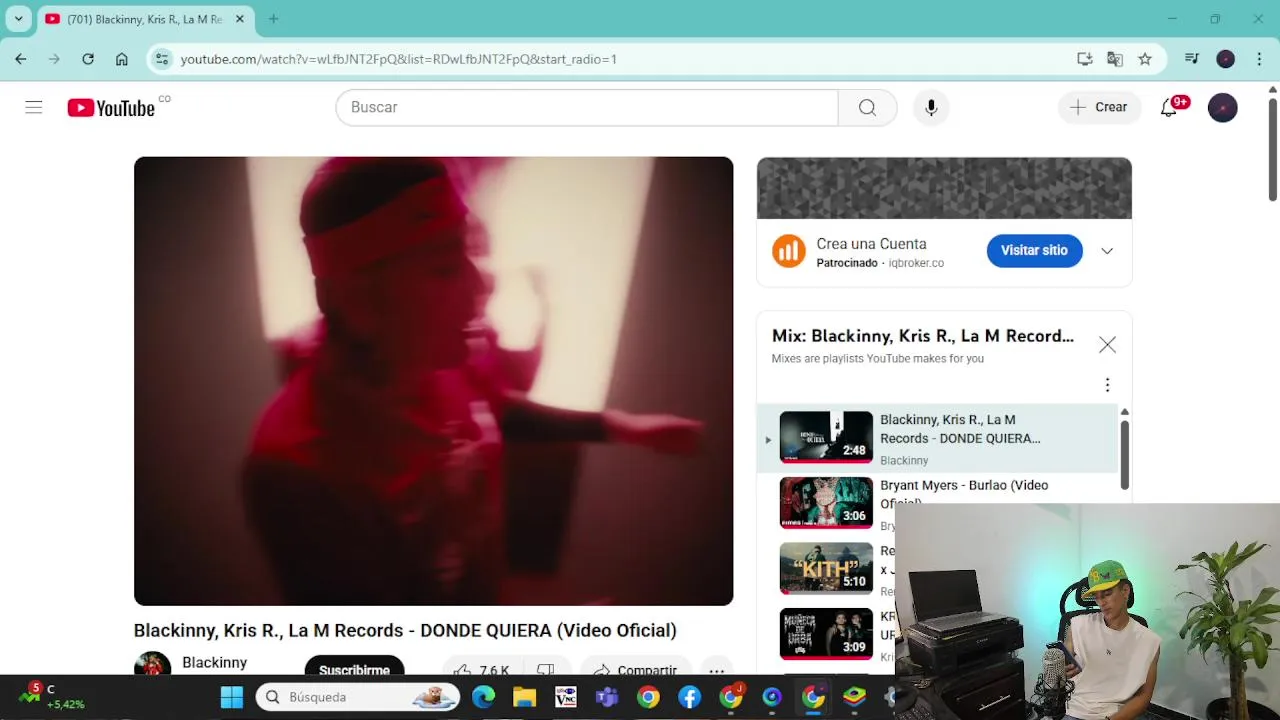Click the Crear button
Viewport: 1280px width, 720px height.
pyautogui.click(x=1099, y=107)
